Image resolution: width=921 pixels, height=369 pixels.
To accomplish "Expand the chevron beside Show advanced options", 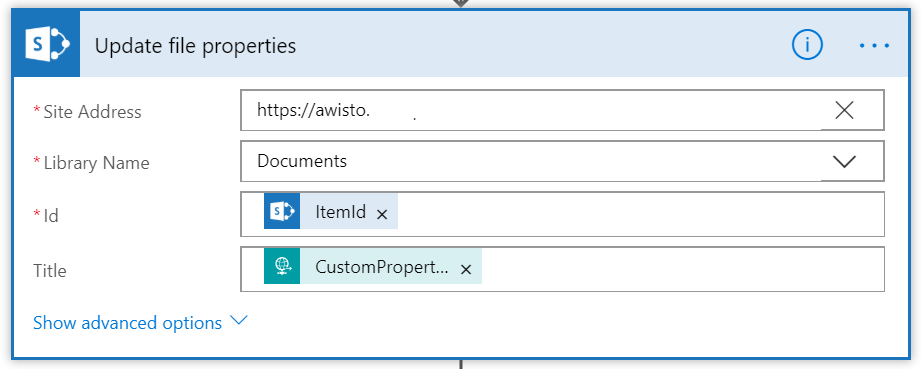I will 239,321.
